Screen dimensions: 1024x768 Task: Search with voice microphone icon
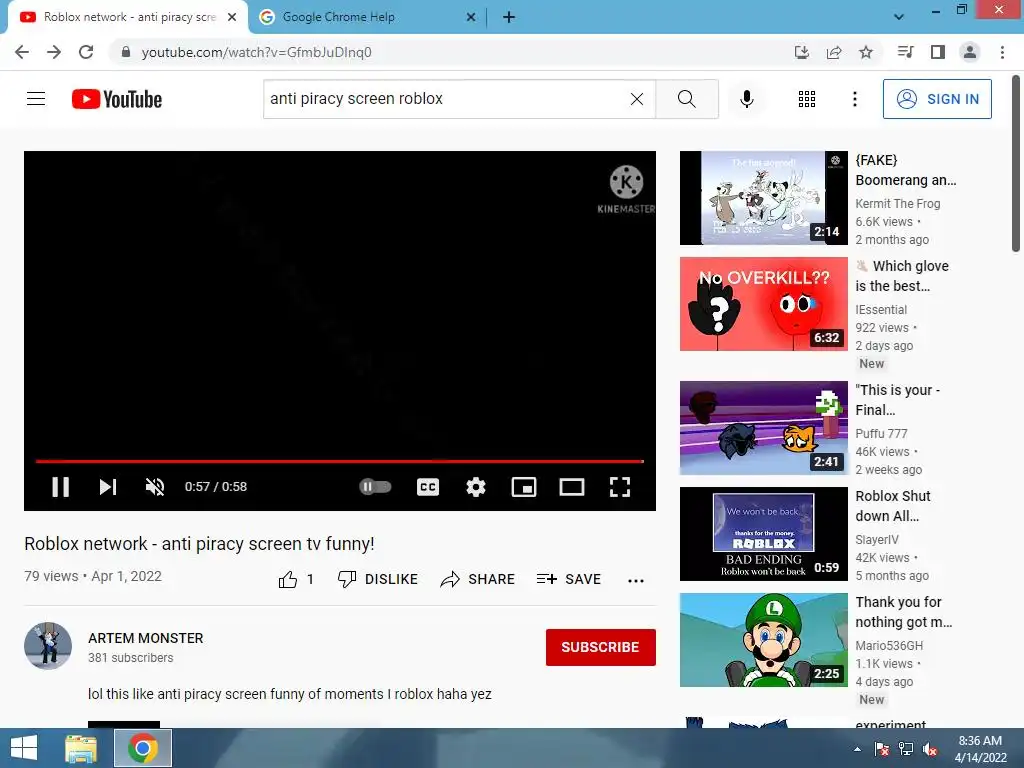(x=746, y=99)
